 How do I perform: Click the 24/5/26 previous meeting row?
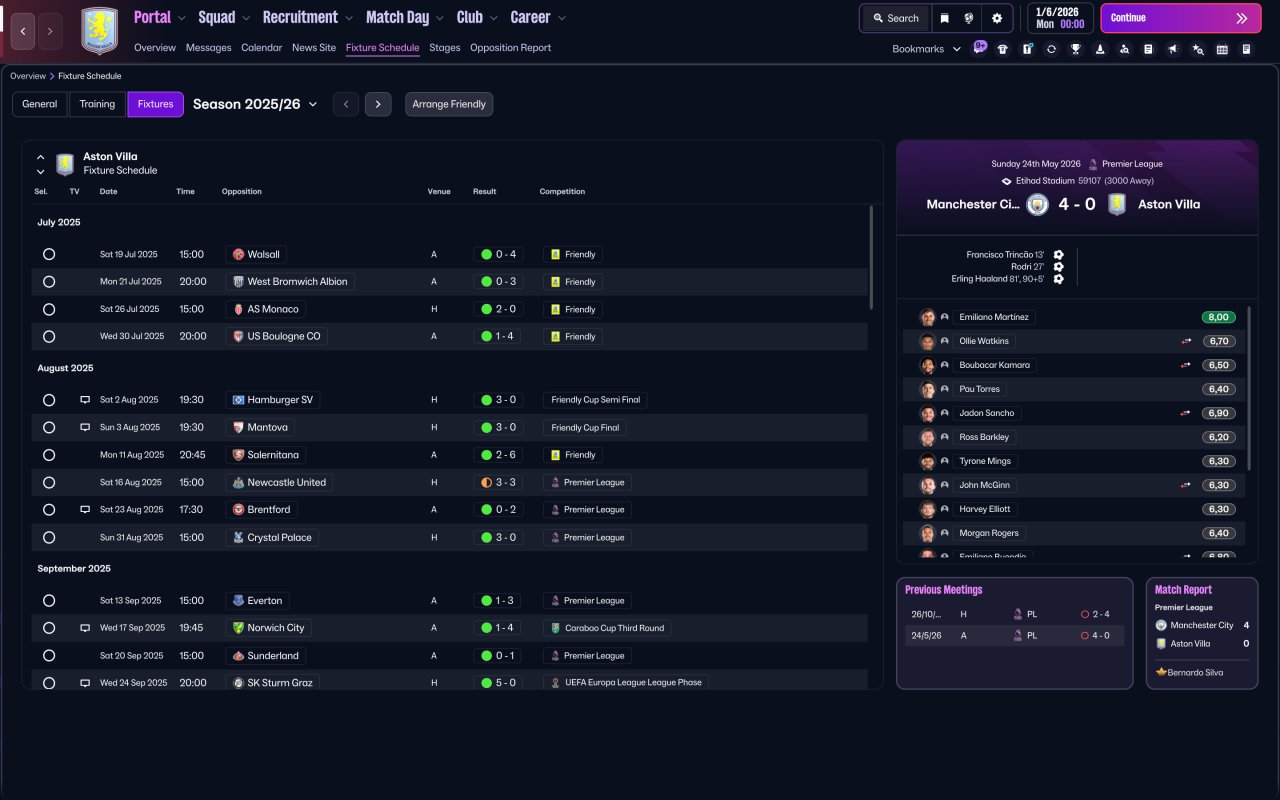(1014, 635)
